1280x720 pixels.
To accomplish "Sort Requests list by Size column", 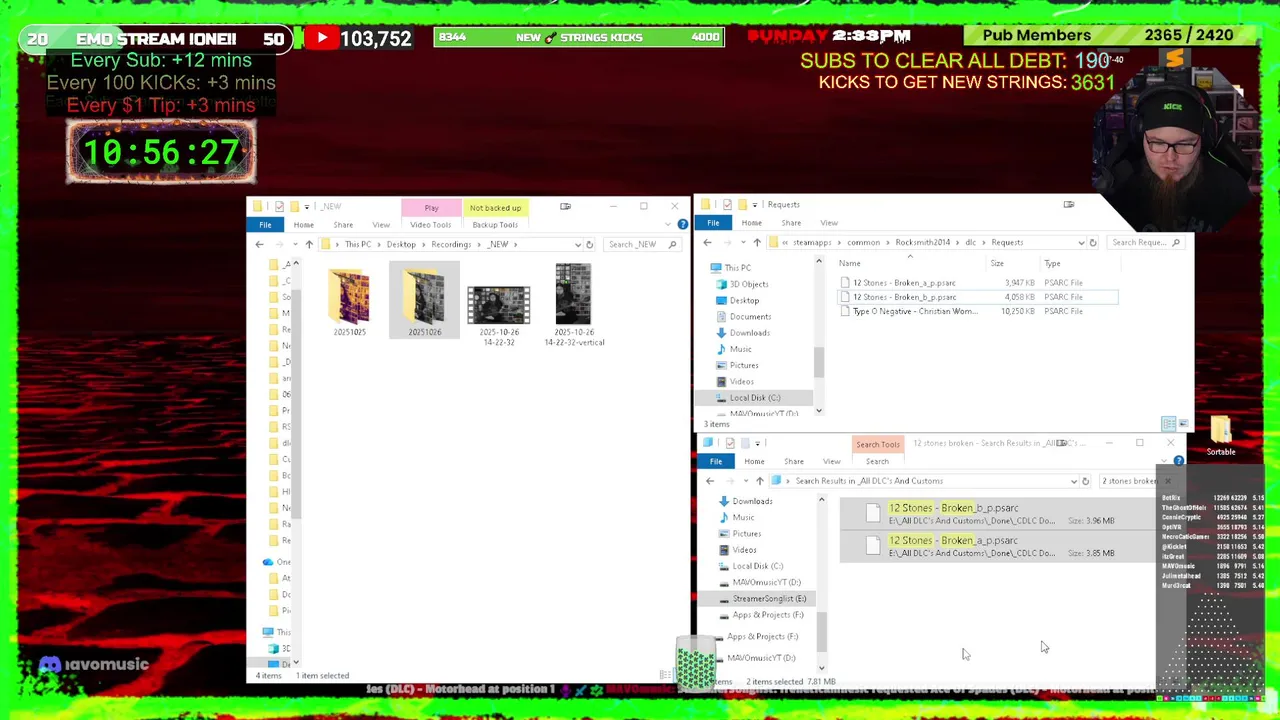I will 997,263.
